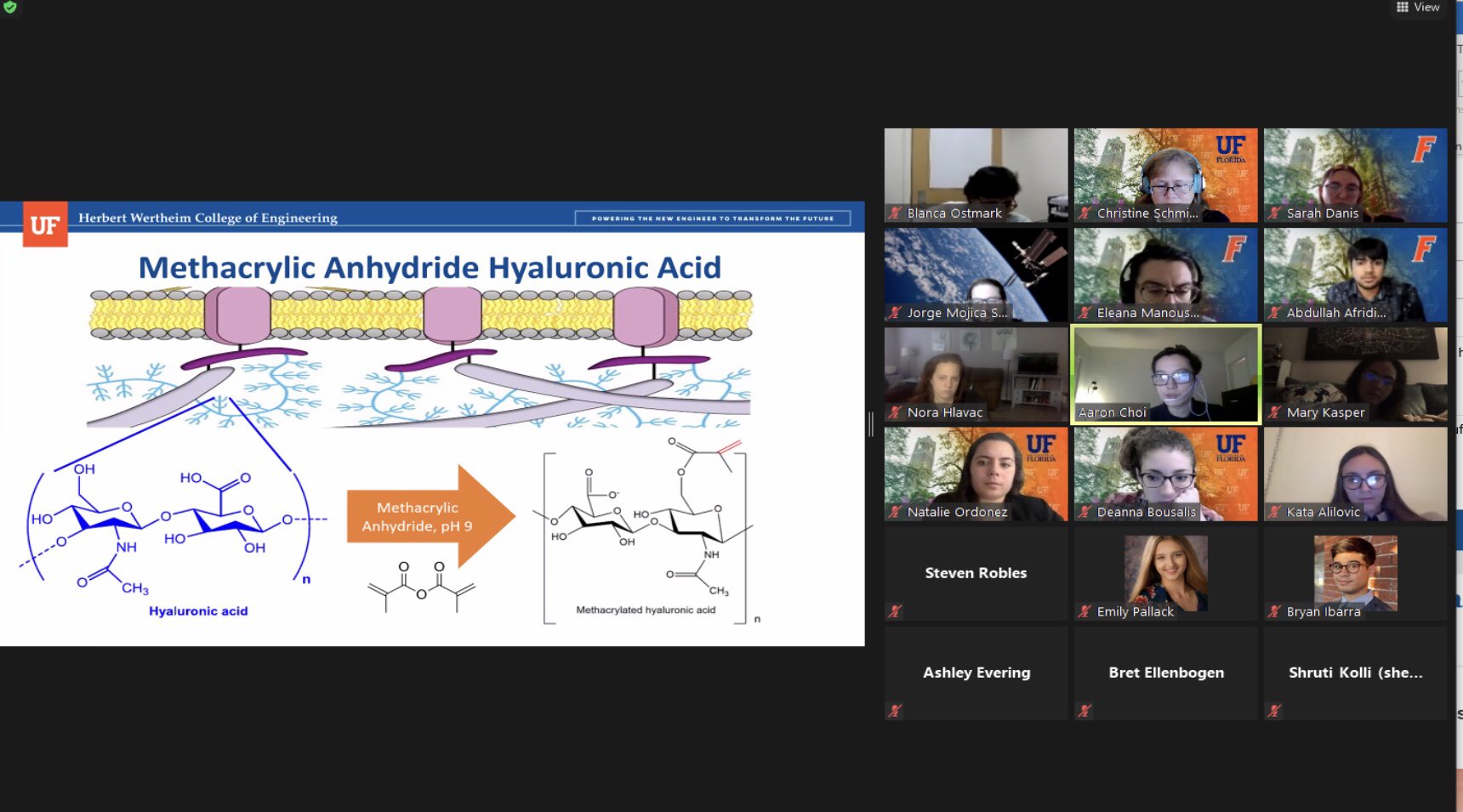Click Bryan Ibarra's profile picture tile
Image resolution: width=1463 pixels, height=812 pixels.
[x=1355, y=571]
